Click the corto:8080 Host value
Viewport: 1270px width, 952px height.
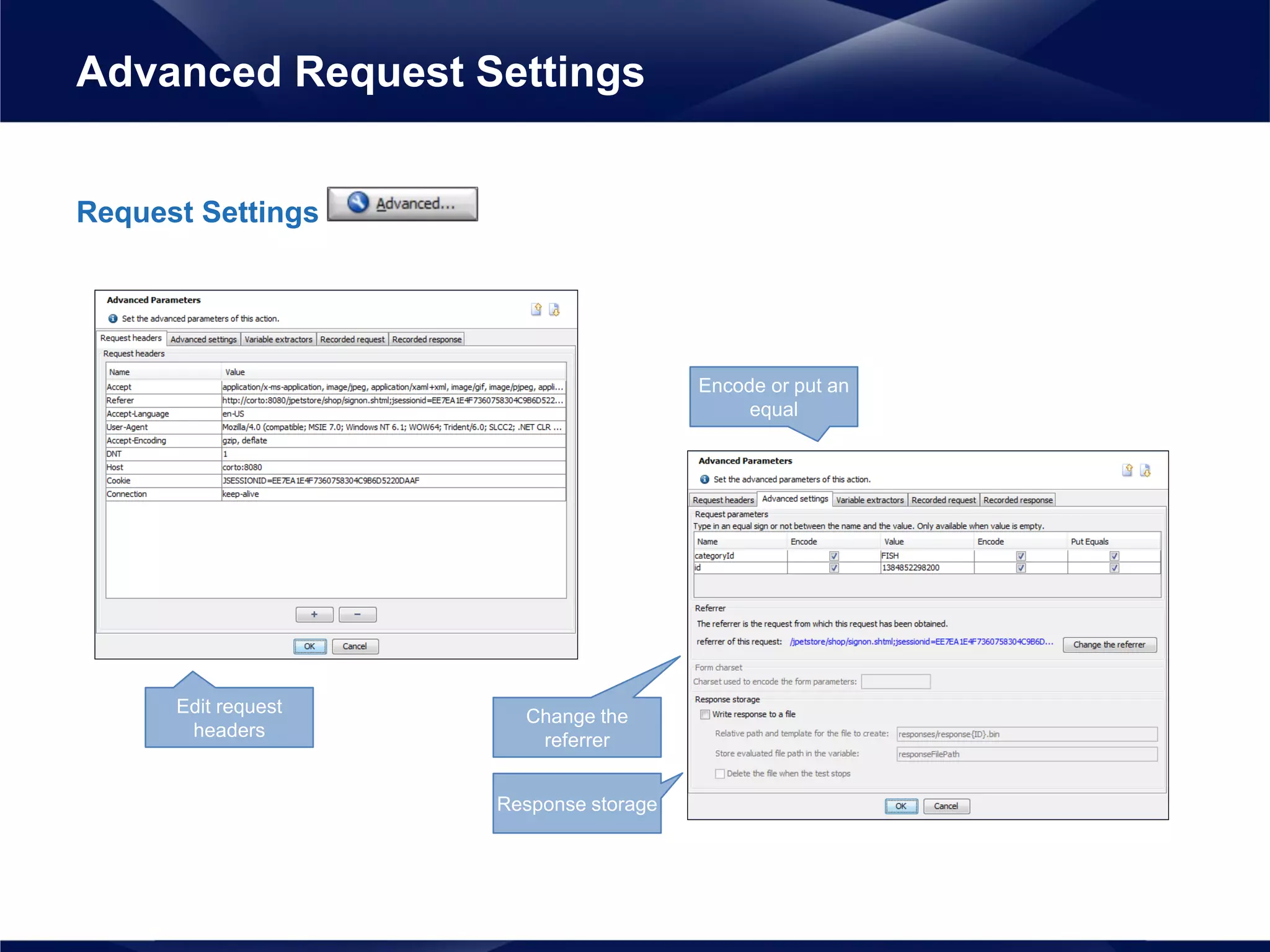pos(393,467)
